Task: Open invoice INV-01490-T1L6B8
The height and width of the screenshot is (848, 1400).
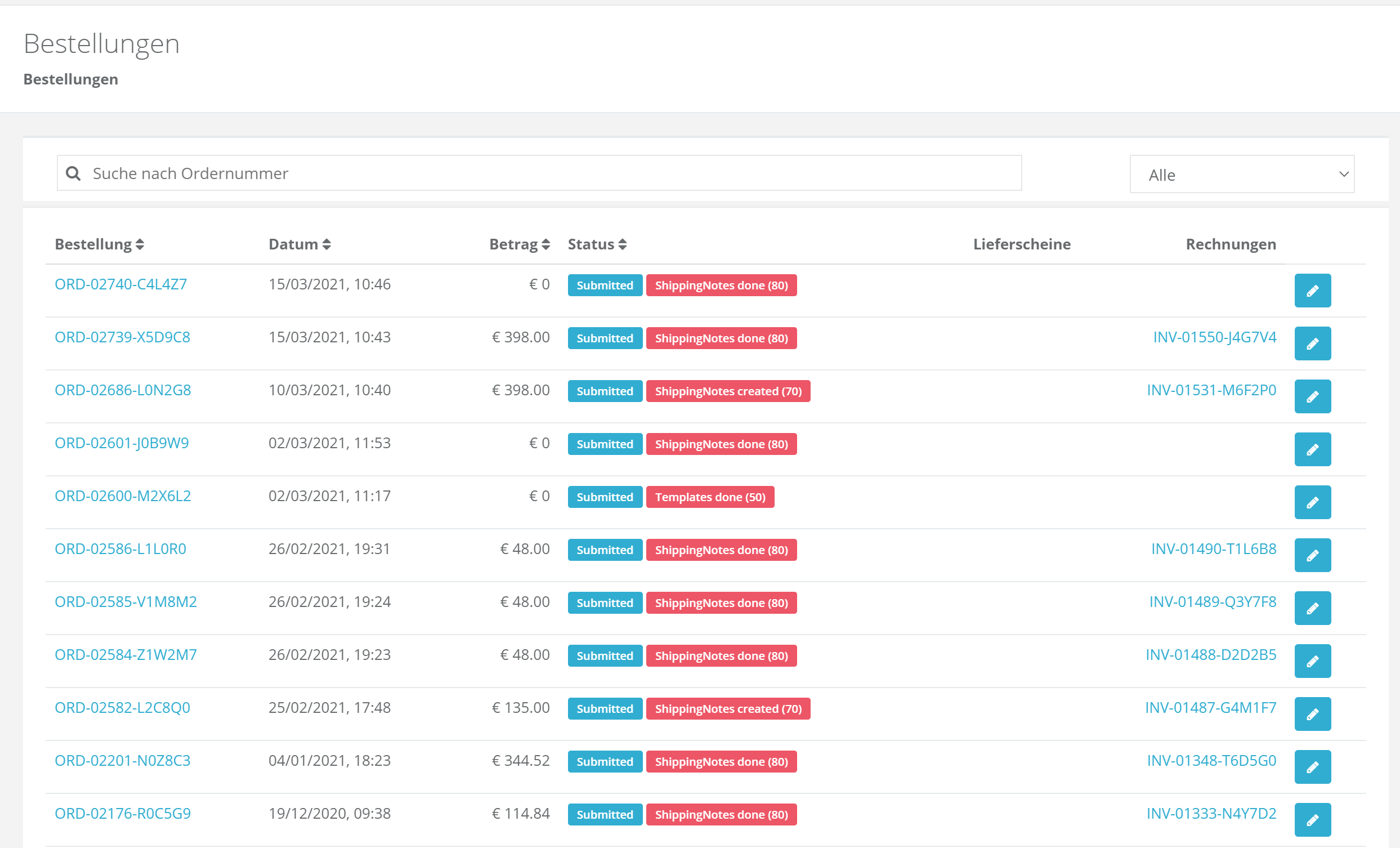Action: pos(1214,548)
